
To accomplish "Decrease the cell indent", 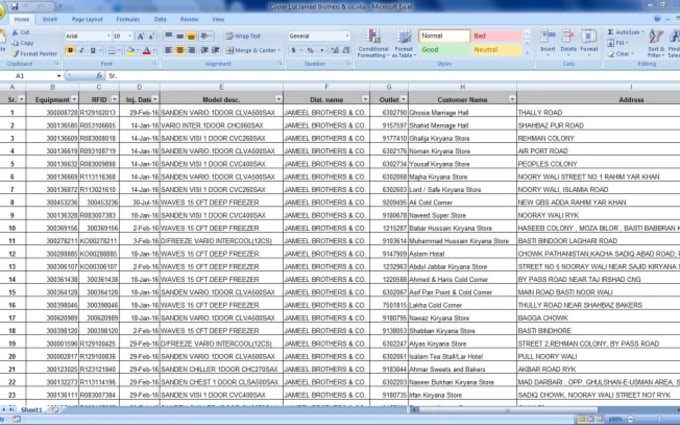I will click(x=204, y=50).
